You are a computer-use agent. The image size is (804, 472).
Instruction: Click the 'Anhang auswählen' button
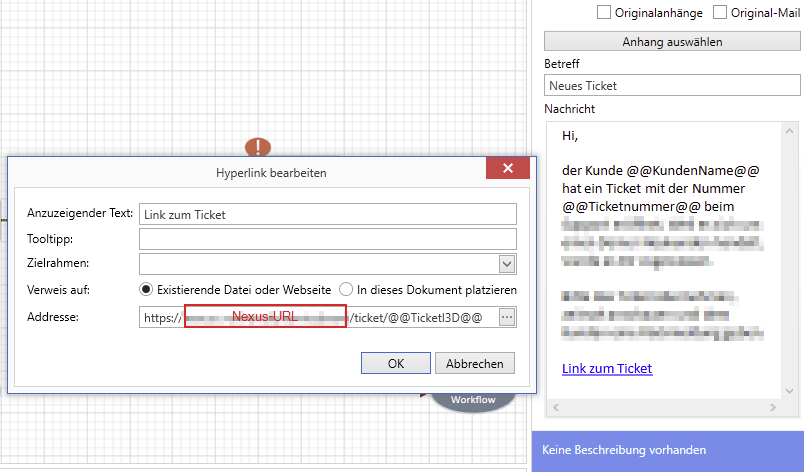(x=672, y=42)
